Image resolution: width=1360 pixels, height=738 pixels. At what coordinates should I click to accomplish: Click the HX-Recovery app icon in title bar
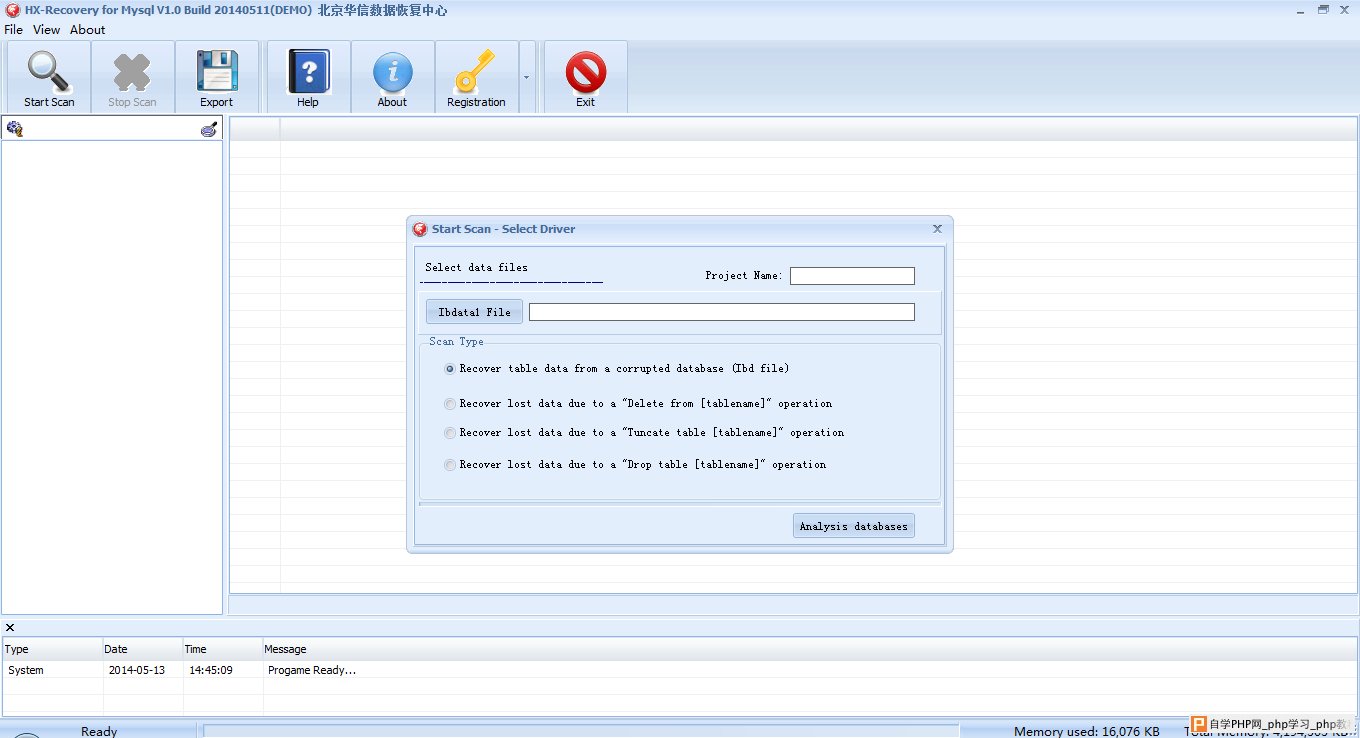point(12,10)
